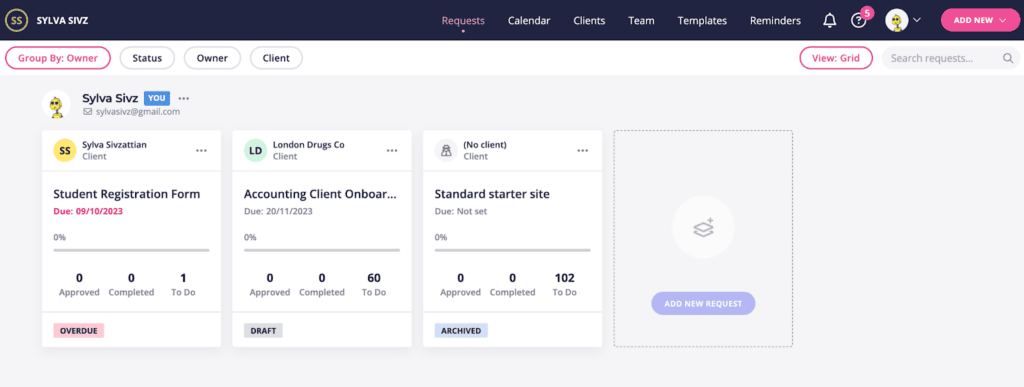Open the Reminders tab
1024x387 pixels.
(775, 20)
